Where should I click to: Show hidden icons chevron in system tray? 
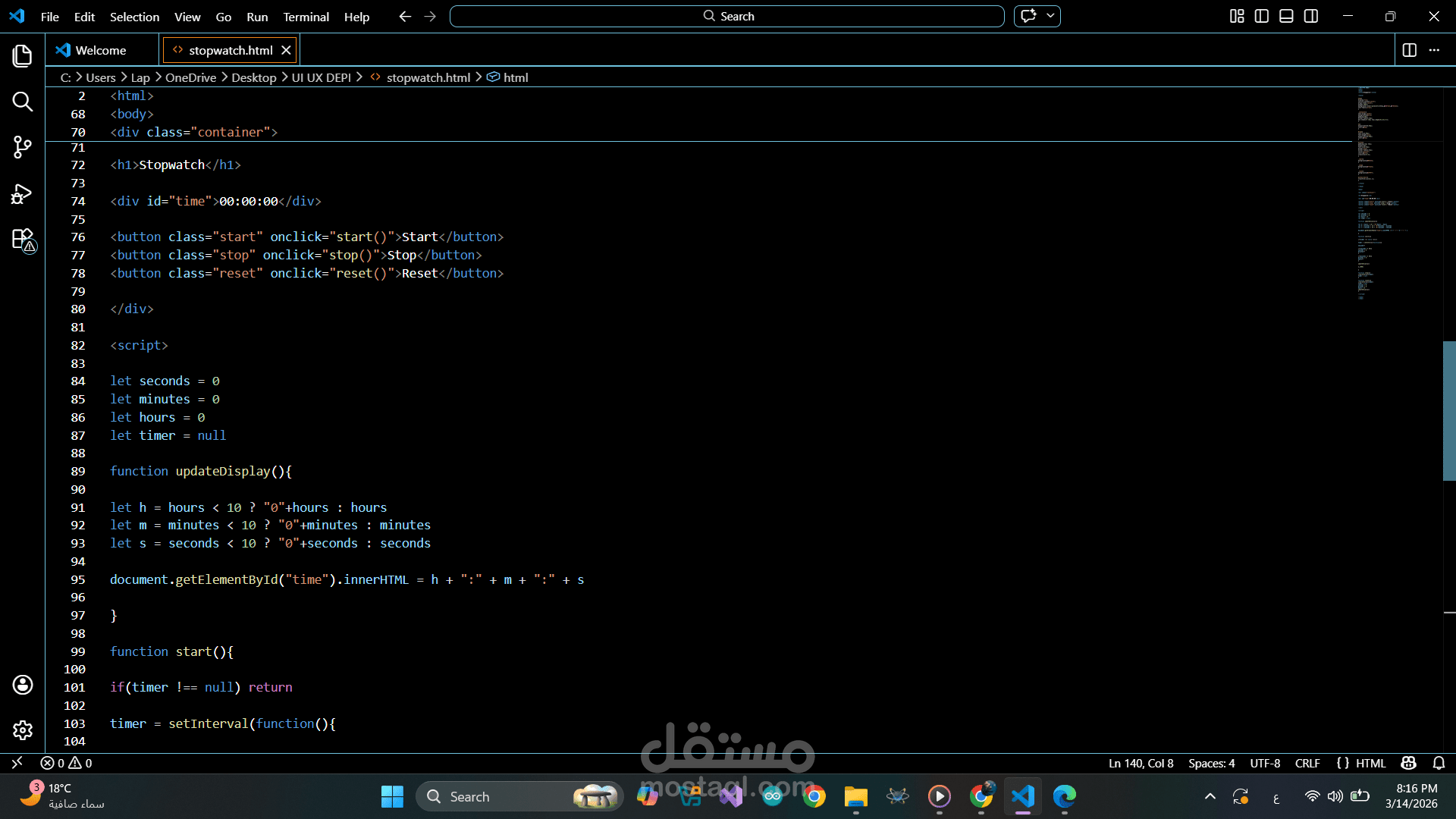point(1210,796)
